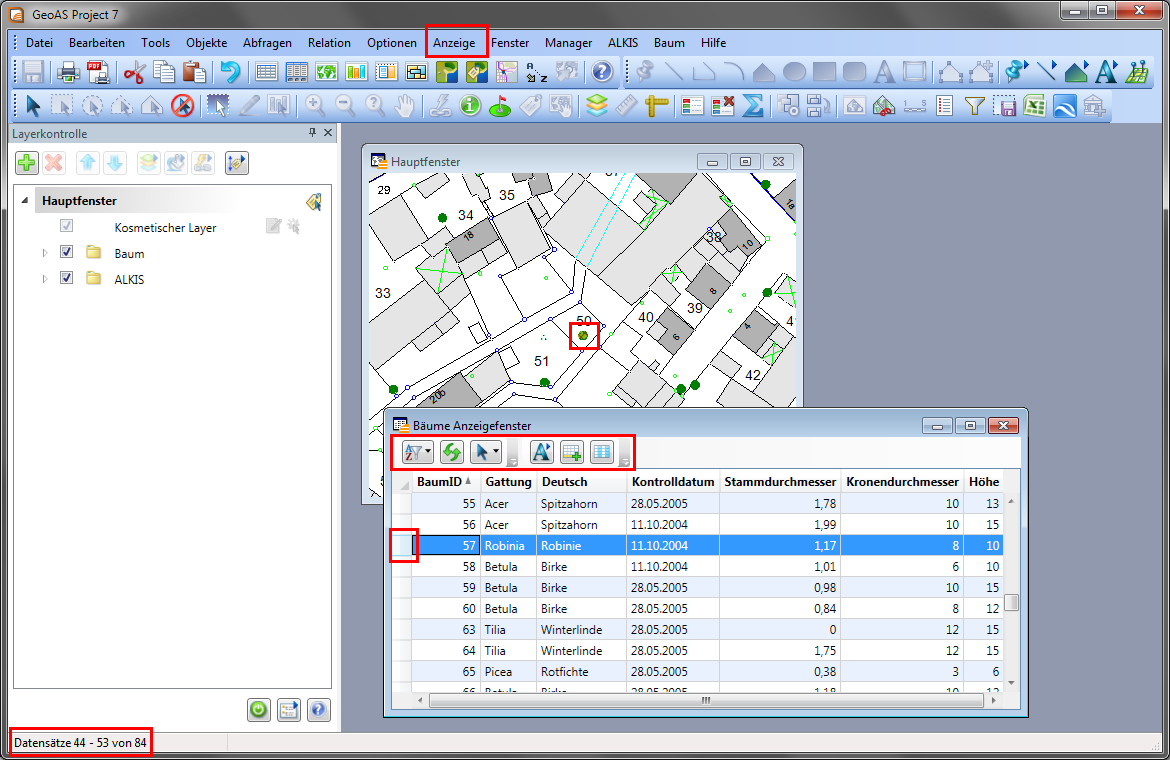
Task: Select the row marker for BaumID 57
Action: click(x=403, y=545)
